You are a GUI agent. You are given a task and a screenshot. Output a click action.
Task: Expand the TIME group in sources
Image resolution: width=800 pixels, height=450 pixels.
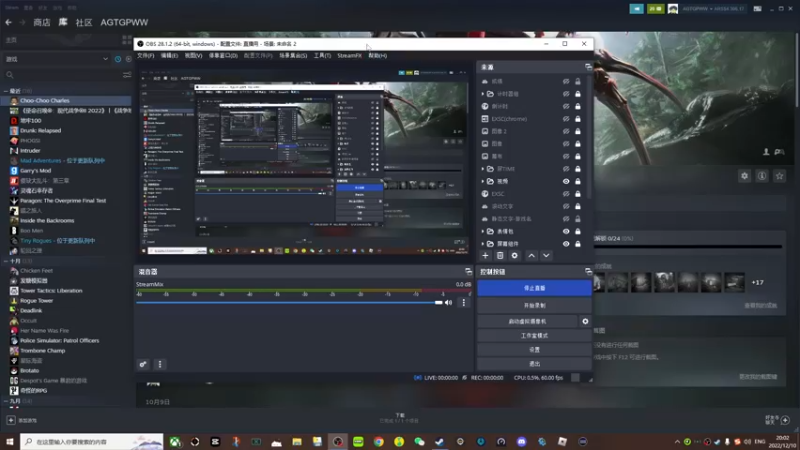click(483, 169)
